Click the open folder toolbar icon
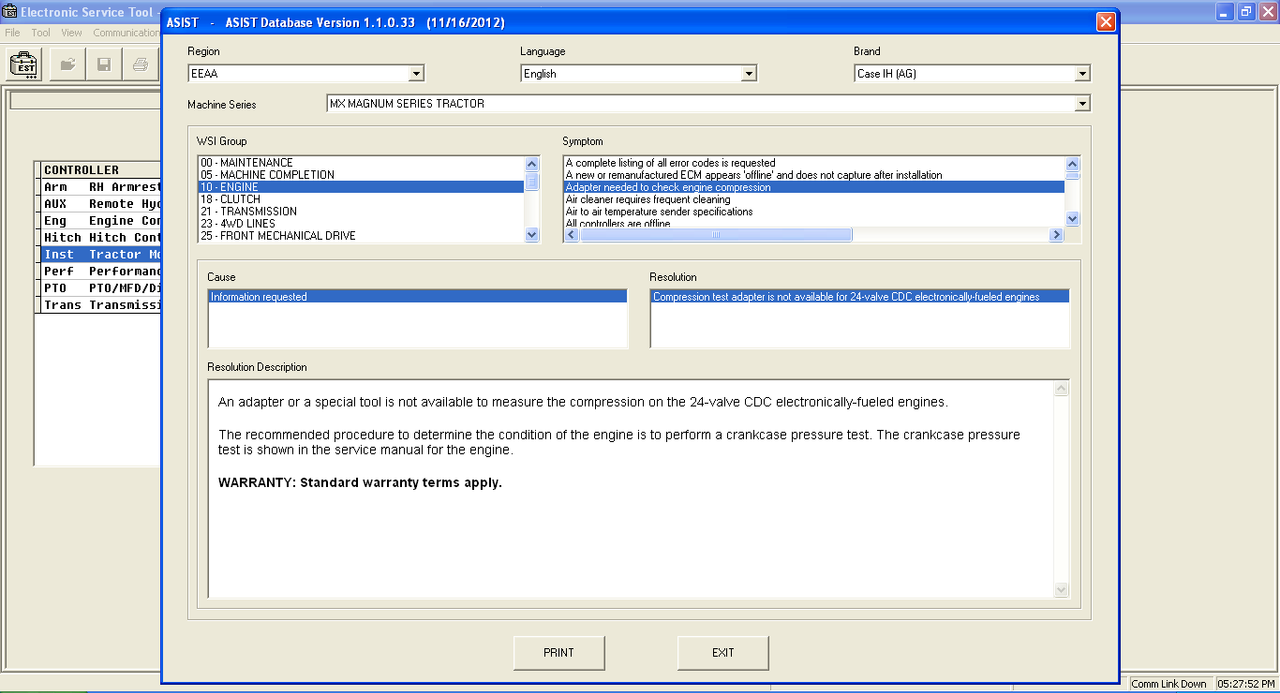 (x=68, y=65)
